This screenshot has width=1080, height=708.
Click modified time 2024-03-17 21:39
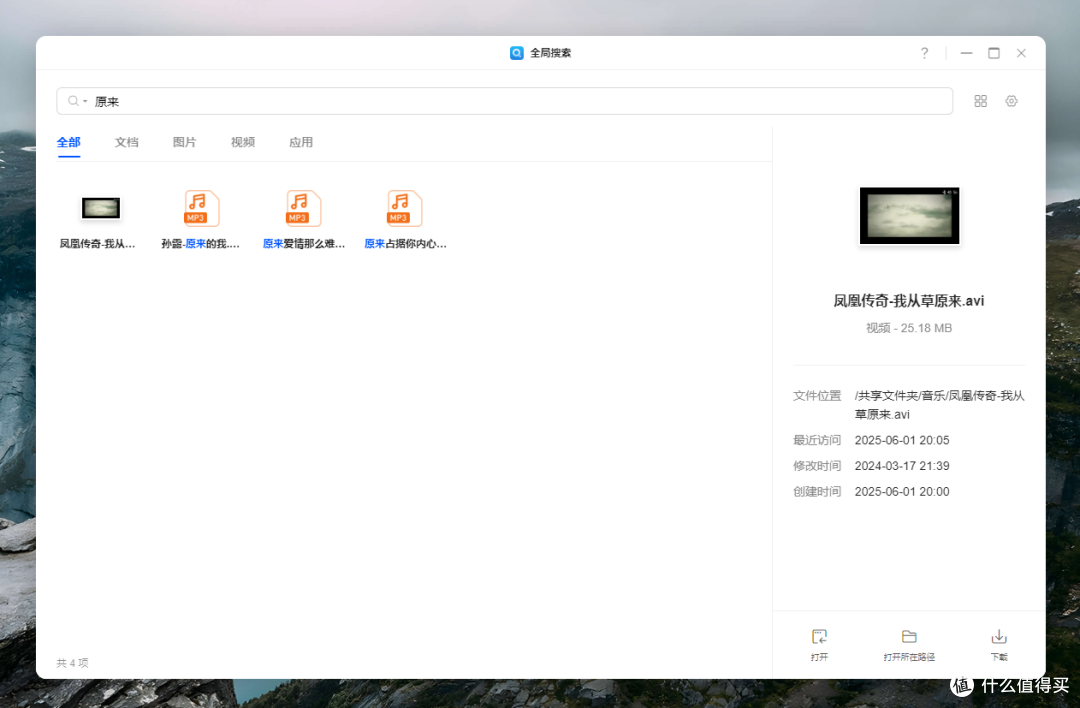point(902,466)
